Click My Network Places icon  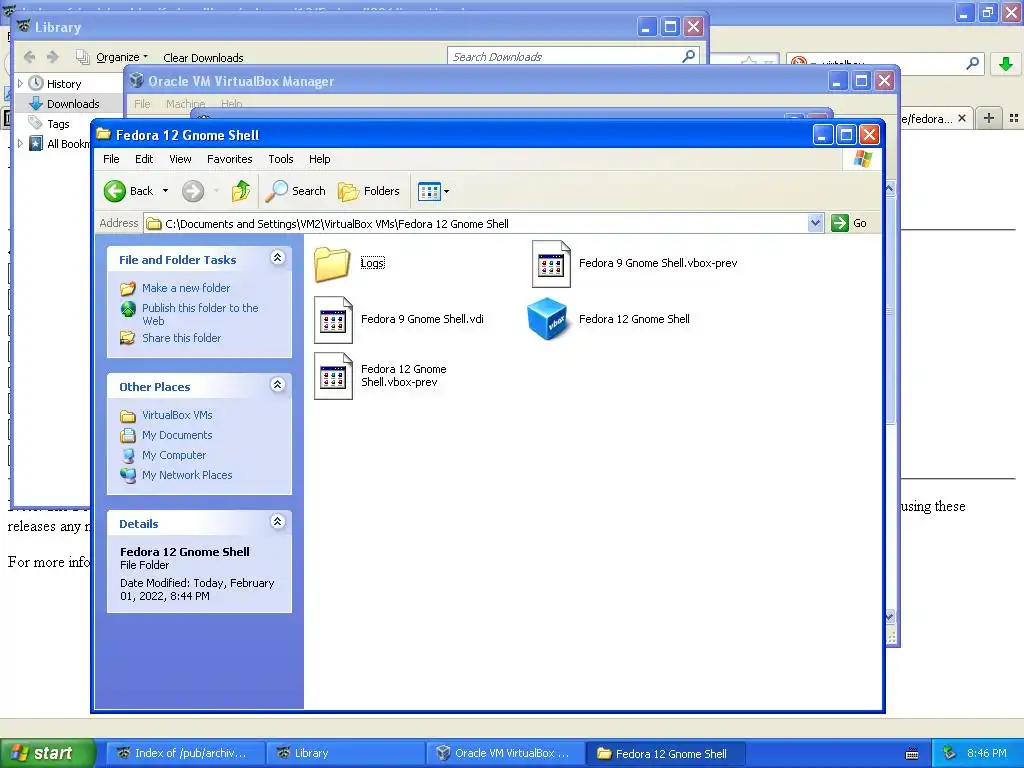point(128,475)
